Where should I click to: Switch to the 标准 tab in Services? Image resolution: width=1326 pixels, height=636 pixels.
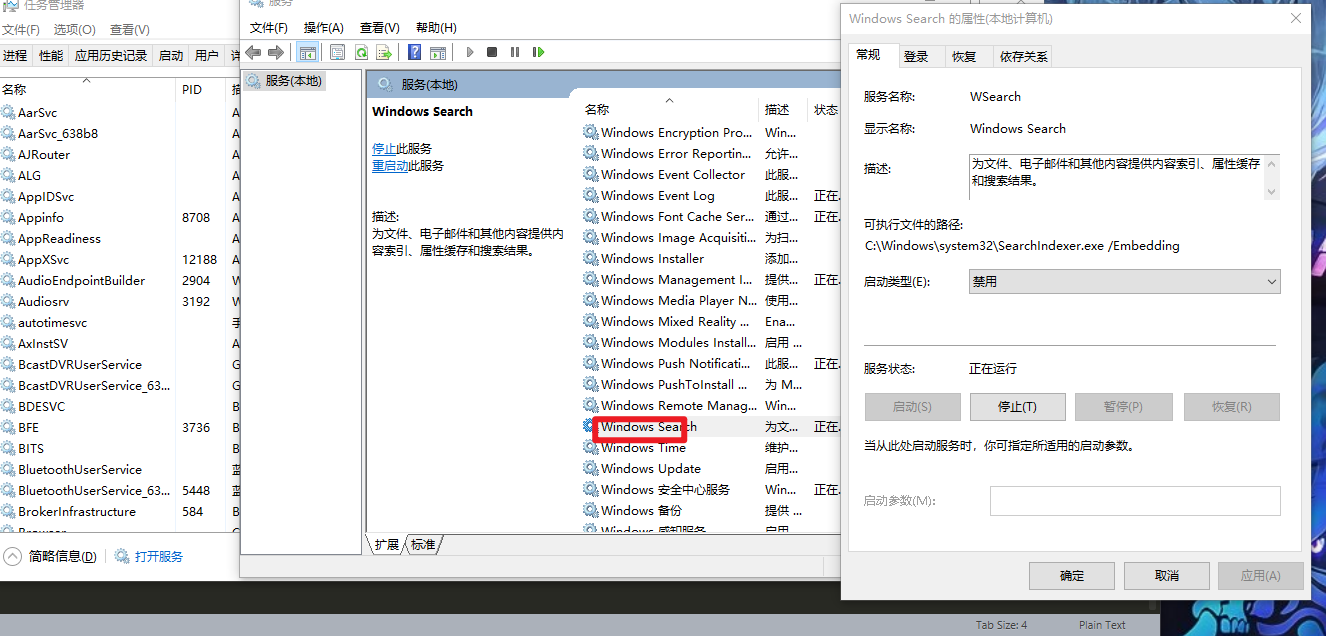(x=423, y=545)
